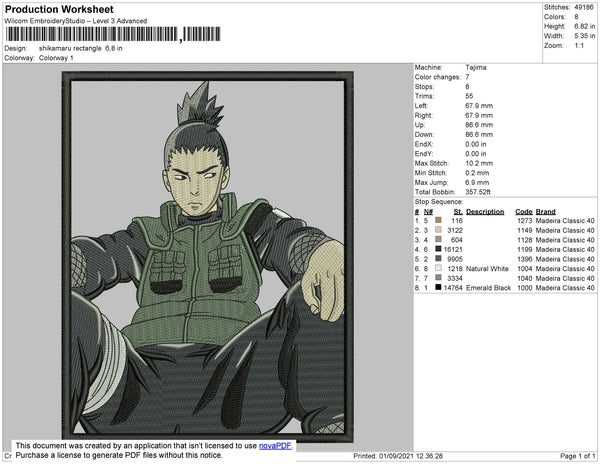The height and width of the screenshot is (464, 600).
Task: Click the Max Jump value 6.9 mm
Action: coord(477,182)
